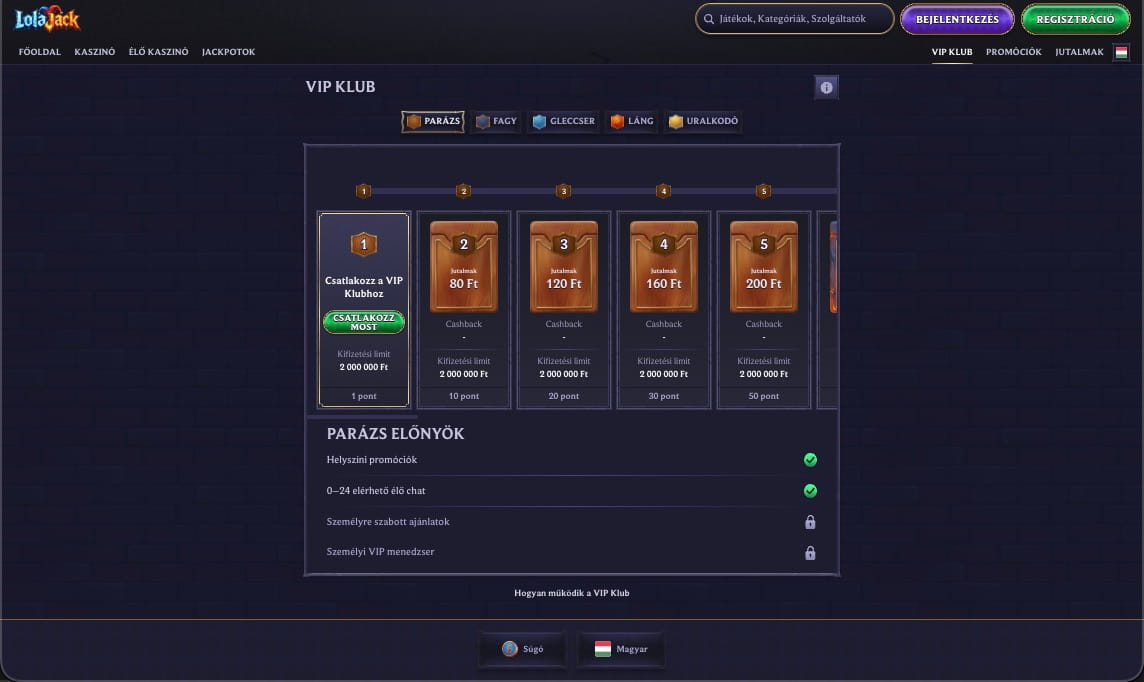
Task: Click the green checkmark beside 0–24 élő chat
Action: [810, 491]
